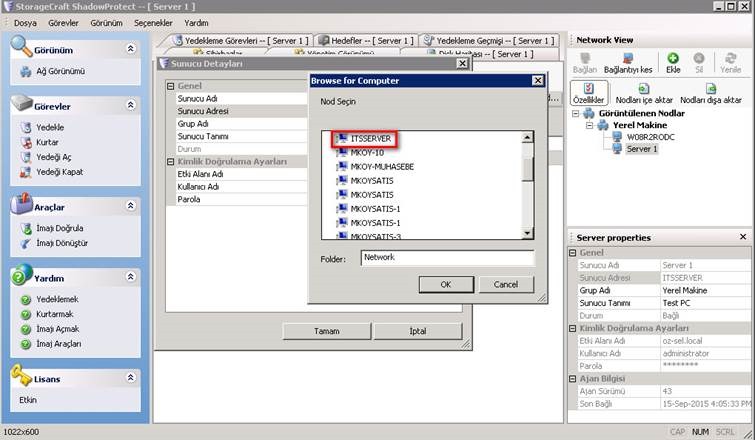Collapse the Yardım sidebar section
This screenshot has height=440, width=755.
tap(130, 277)
